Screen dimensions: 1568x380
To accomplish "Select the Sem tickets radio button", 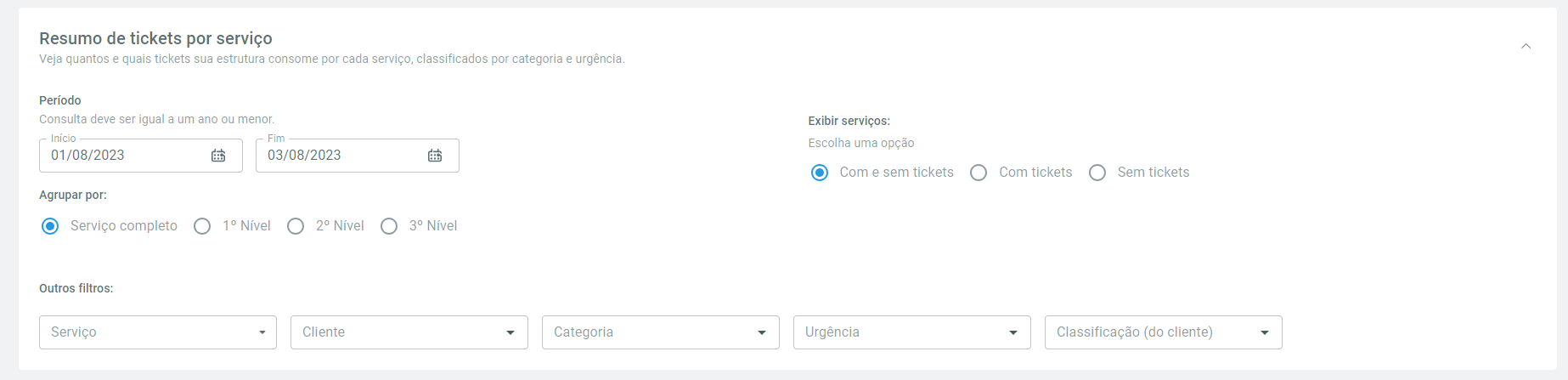I will coord(1097,173).
